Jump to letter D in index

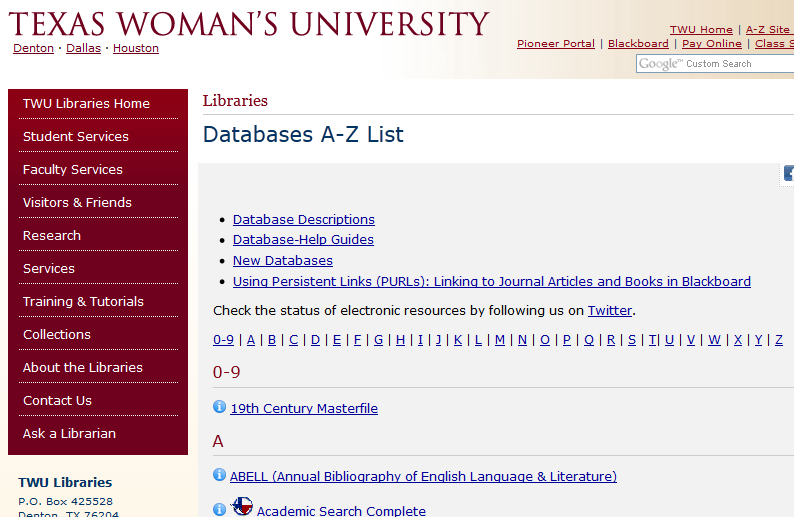tap(315, 340)
